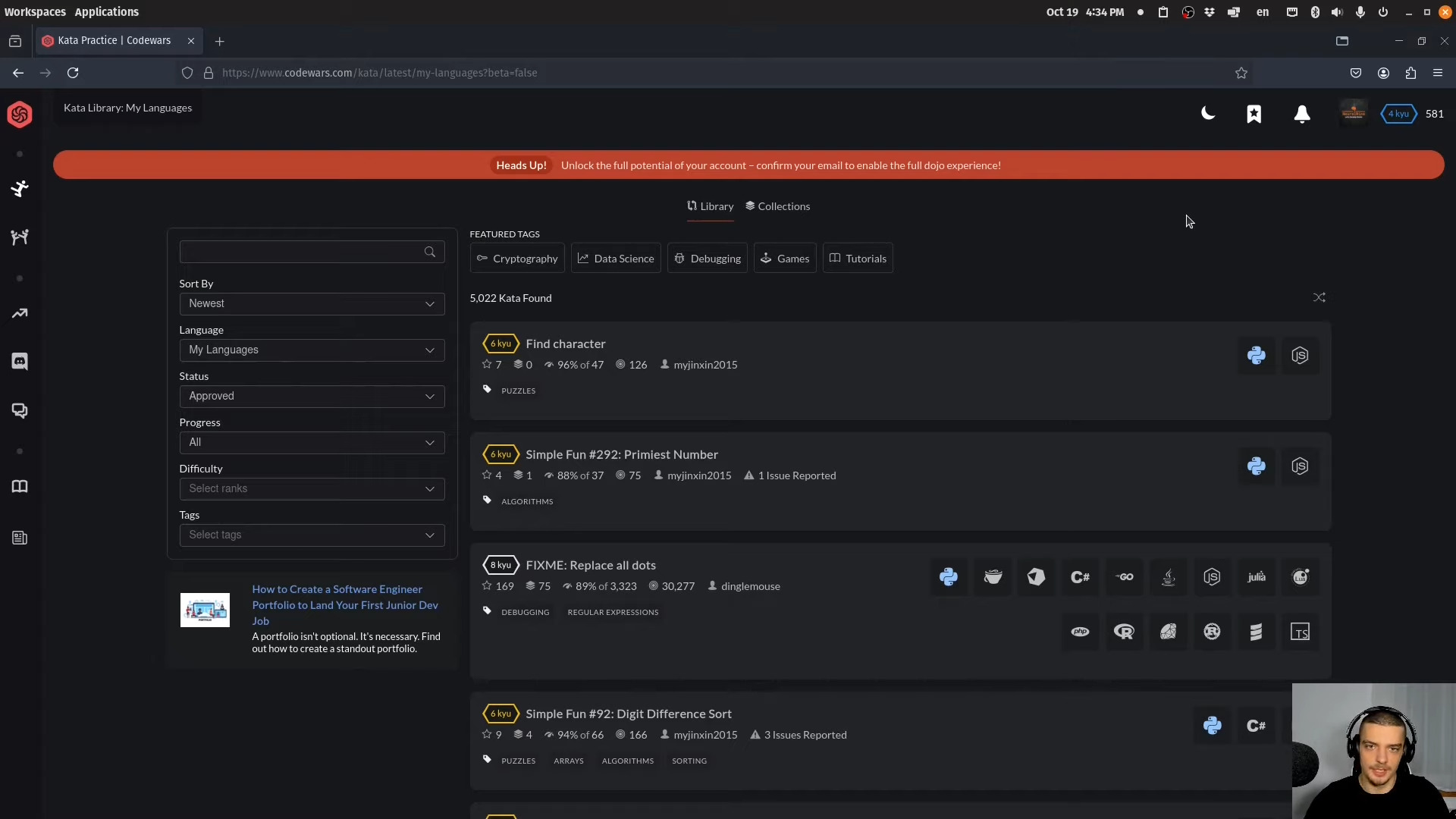Open the Workspaces menu

[x=35, y=12]
